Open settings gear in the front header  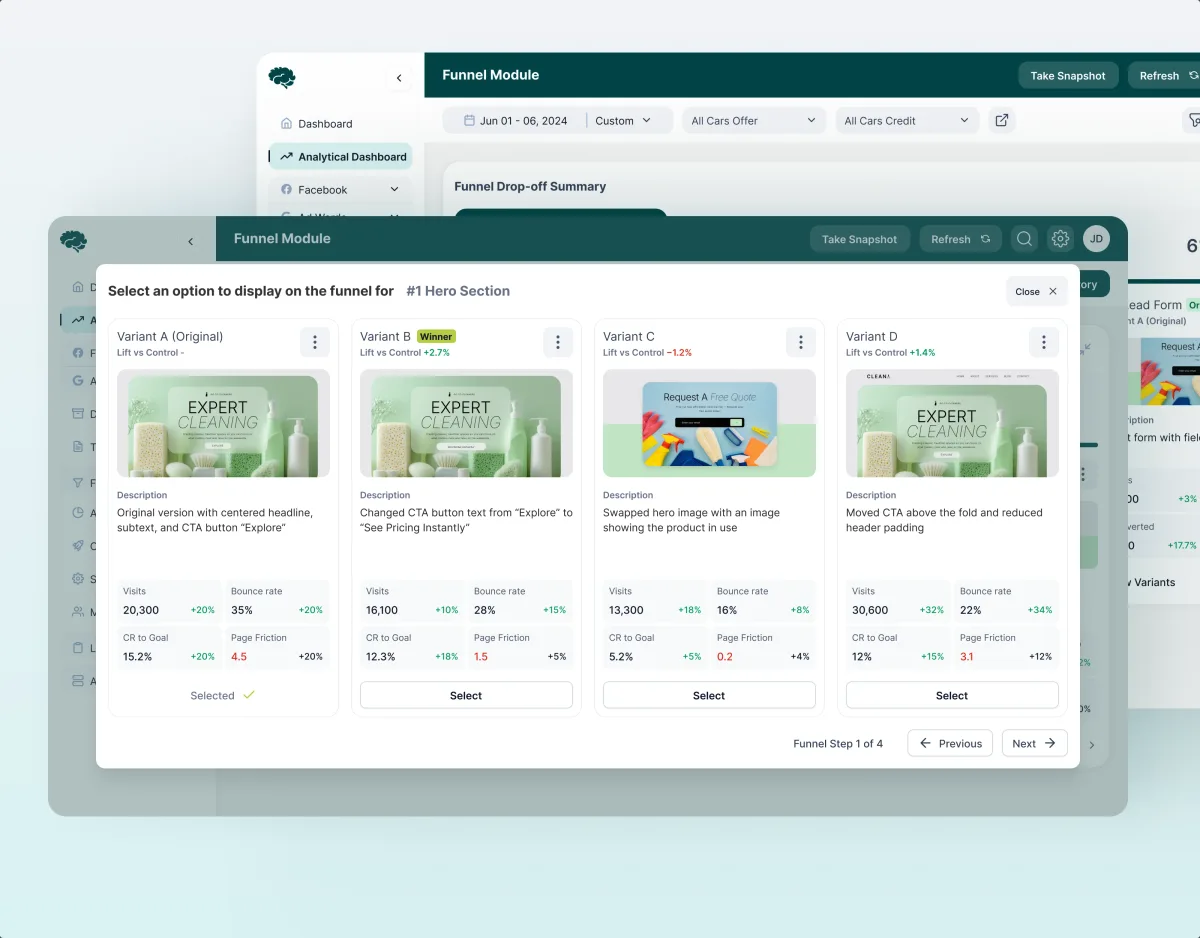pyautogui.click(x=1060, y=239)
